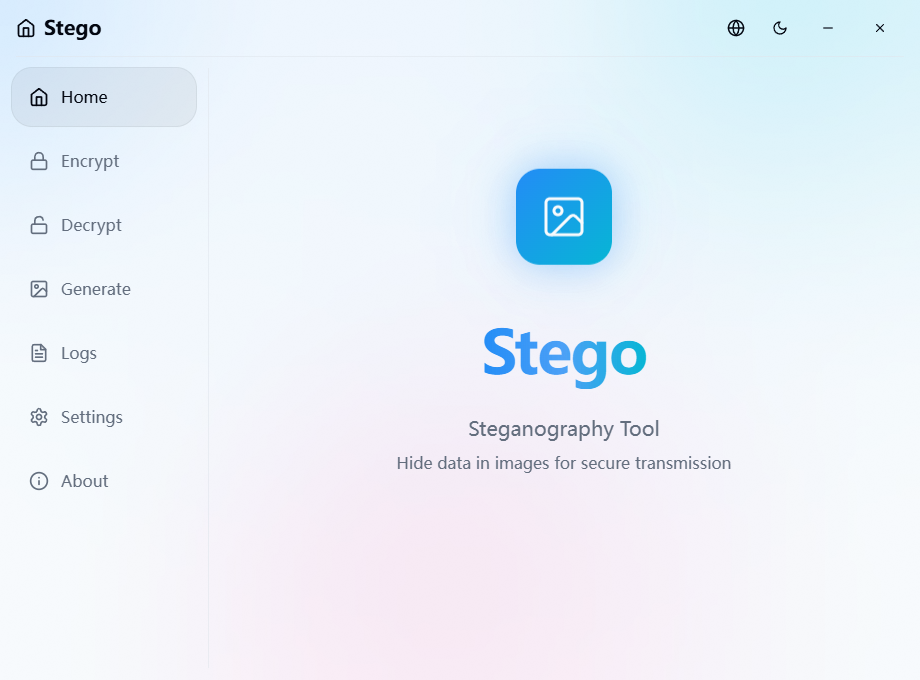Open the Generate label in sidebar
This screenshot has width=920, height=680.
(x=96, y=289)
